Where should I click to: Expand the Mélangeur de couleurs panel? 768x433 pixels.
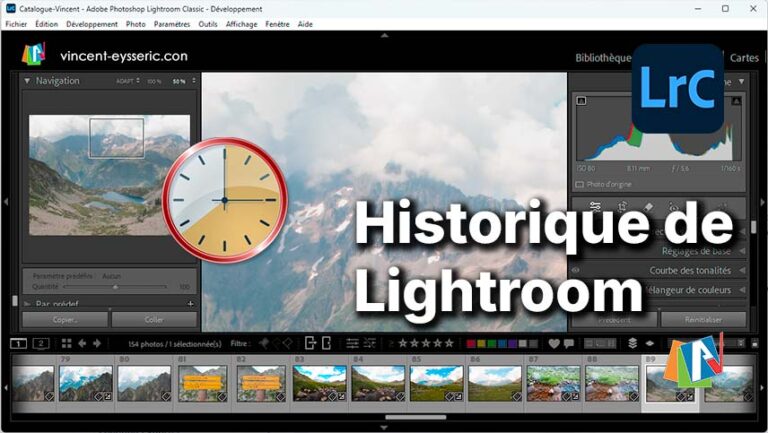point(743,290)
